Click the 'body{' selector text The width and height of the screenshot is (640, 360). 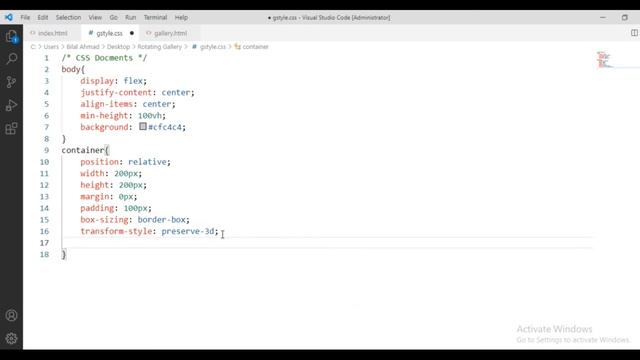(x=73, y=69)
